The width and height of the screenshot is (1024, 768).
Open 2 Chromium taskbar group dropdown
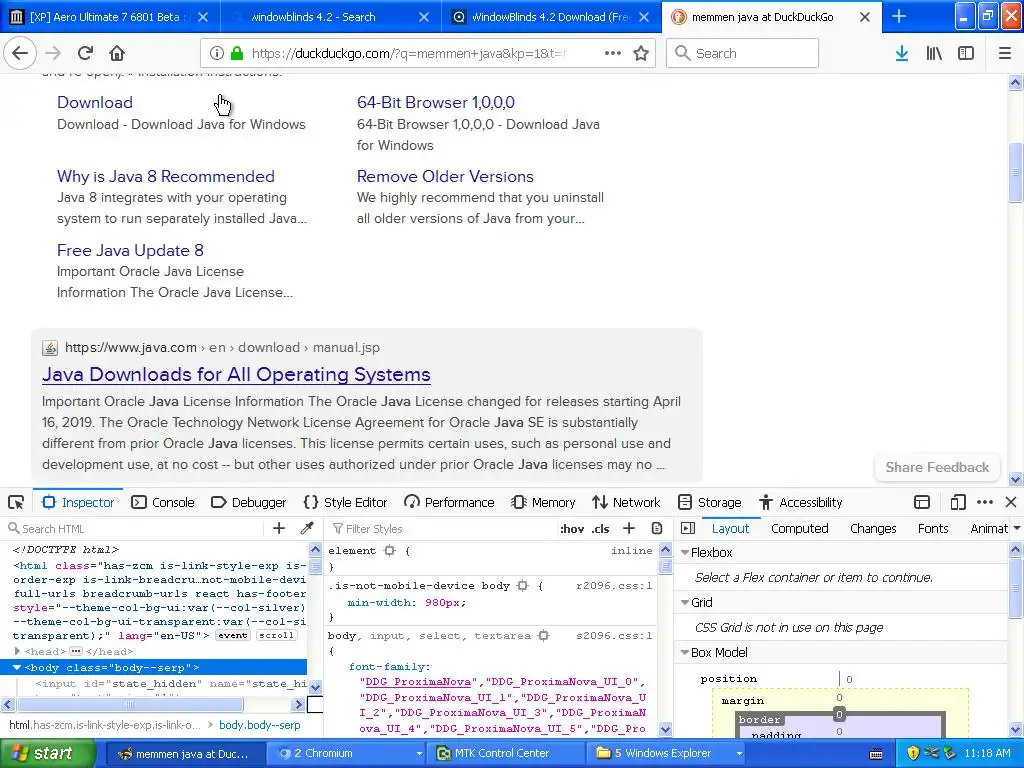coord(419,754)
